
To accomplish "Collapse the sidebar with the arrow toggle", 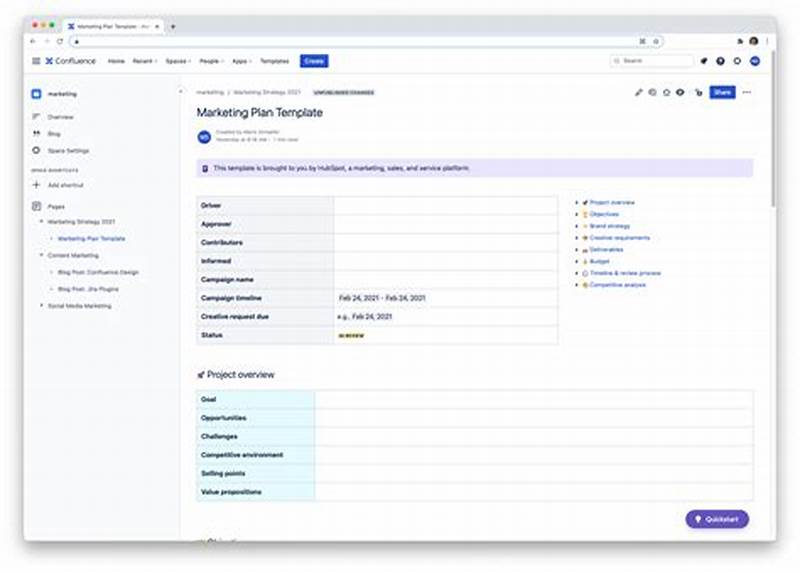I will 180,92.
